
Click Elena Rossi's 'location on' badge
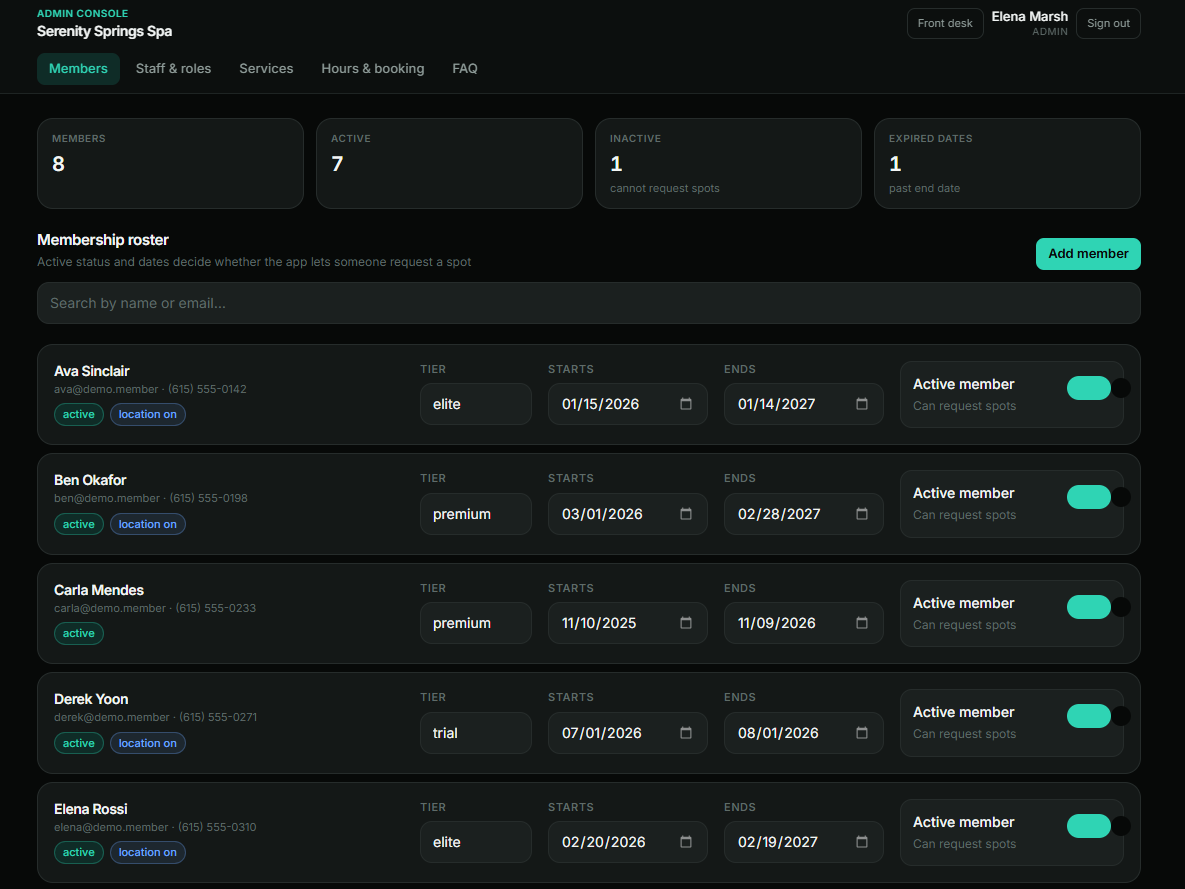(148, 852)
